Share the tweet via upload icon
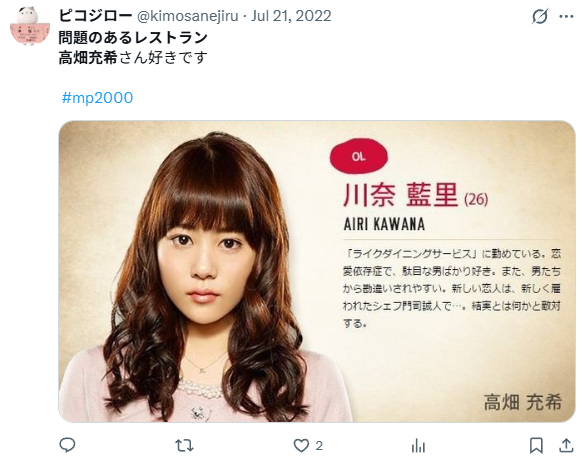The image size is (584, 458). click(x=566, y=445)
